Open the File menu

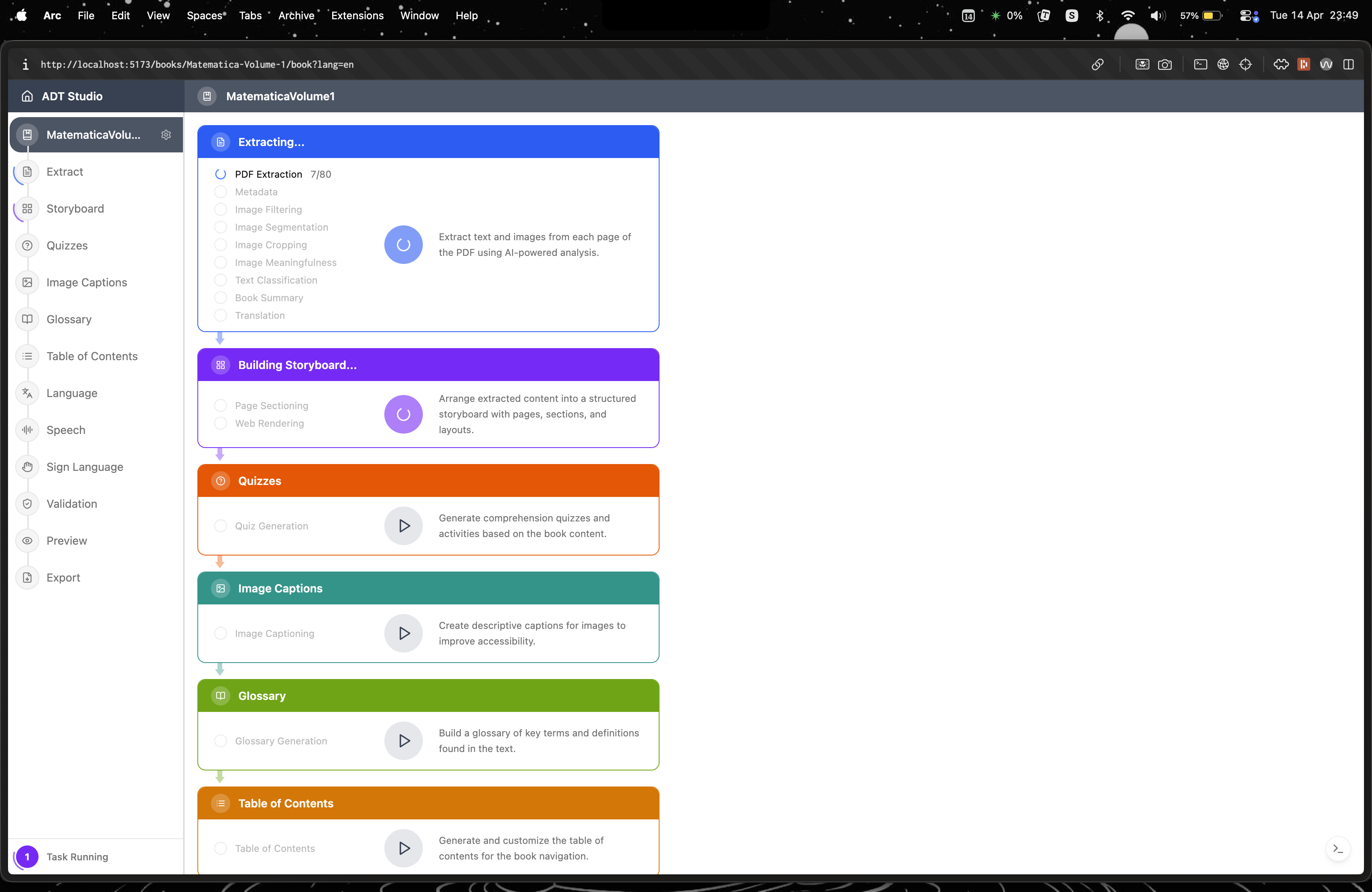pyautogui.click(x=86, y=16)
